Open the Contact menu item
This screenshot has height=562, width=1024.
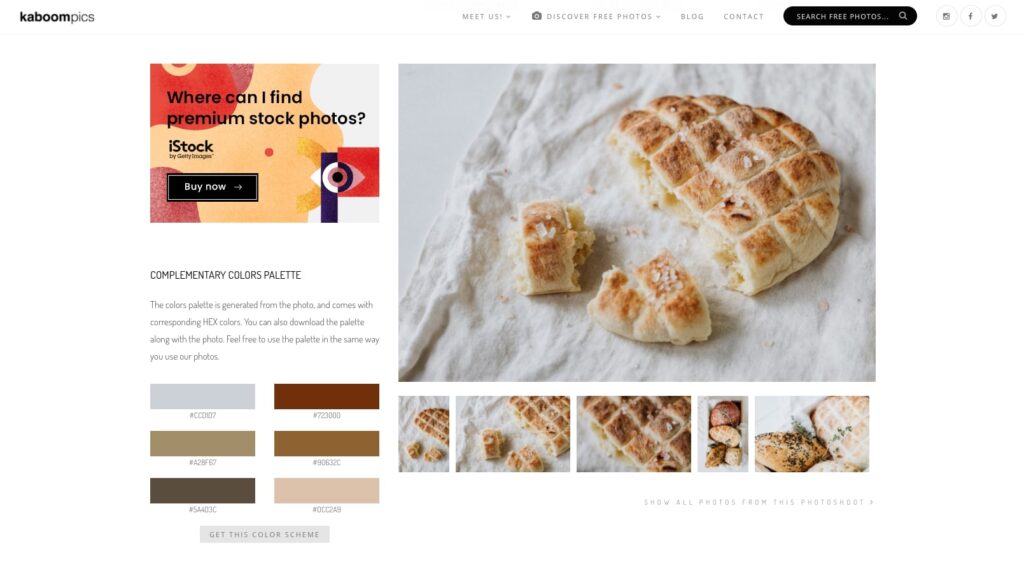[x=743, y=16]
